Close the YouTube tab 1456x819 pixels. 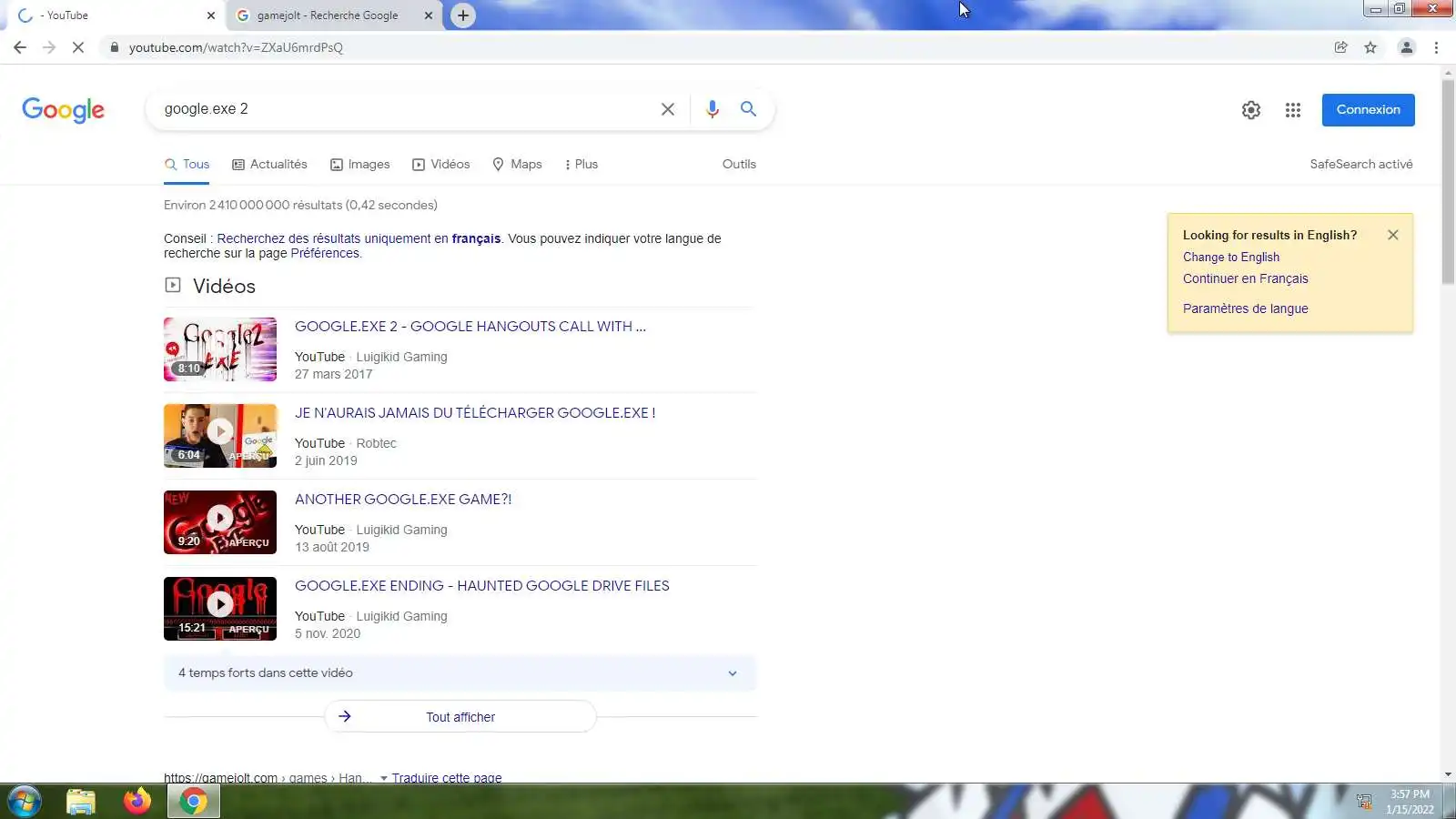211,15
